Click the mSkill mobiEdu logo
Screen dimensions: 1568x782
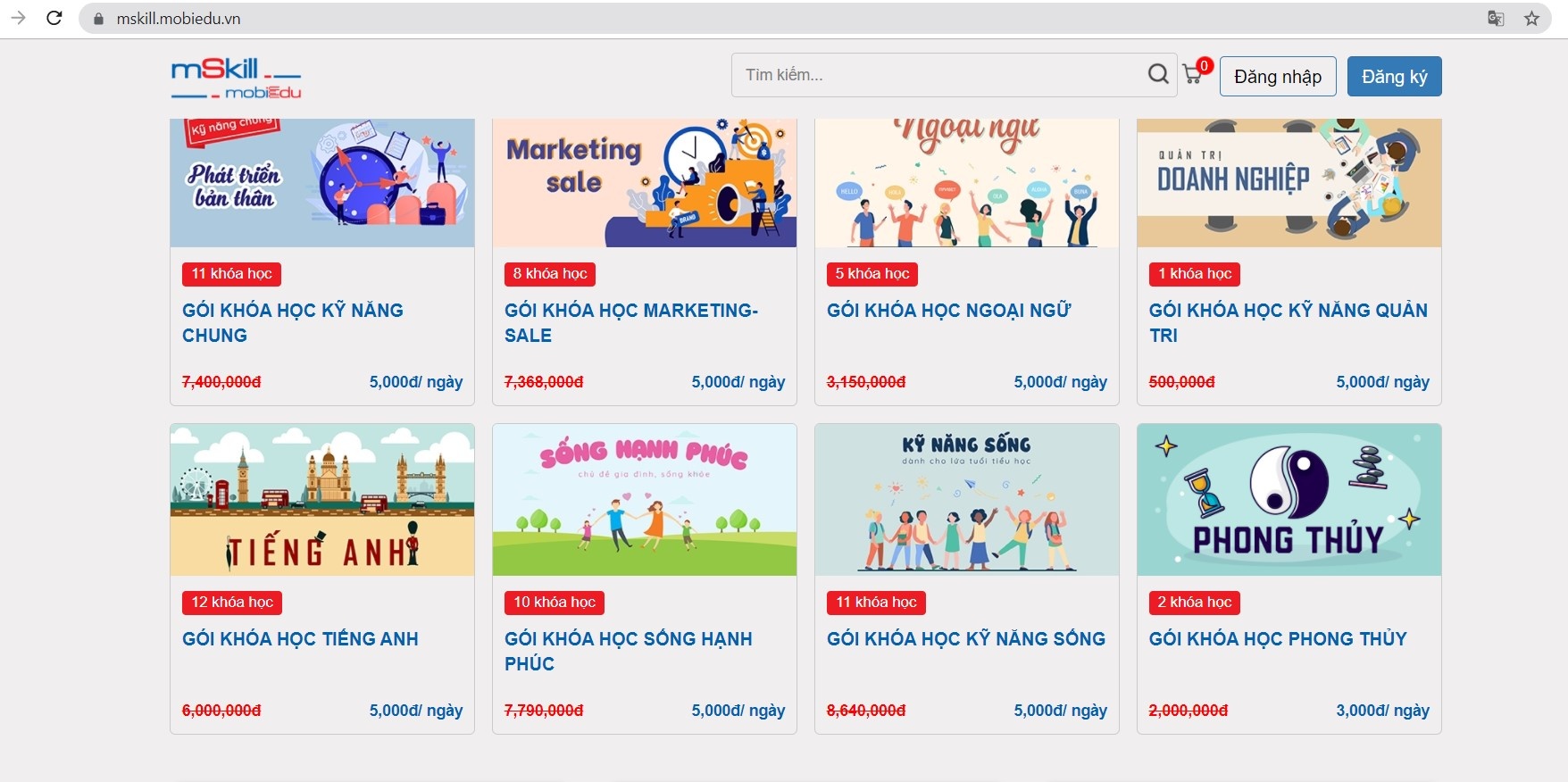(236, 78)
